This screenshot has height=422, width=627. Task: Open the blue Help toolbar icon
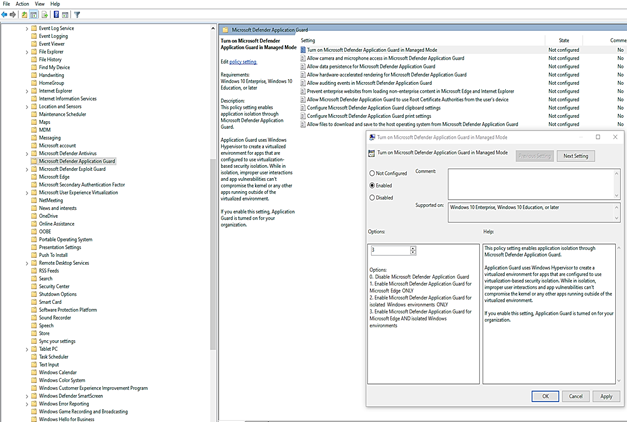point(56,15)
